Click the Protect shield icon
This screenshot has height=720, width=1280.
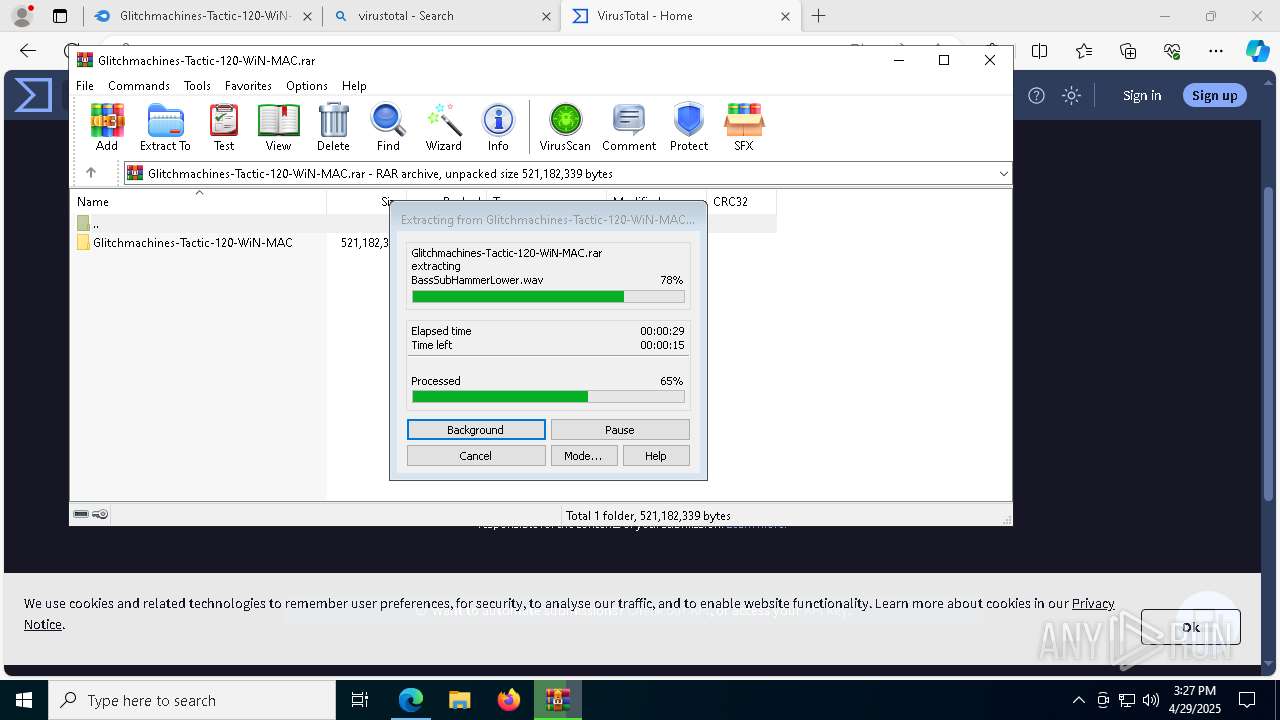coord(689,127)
